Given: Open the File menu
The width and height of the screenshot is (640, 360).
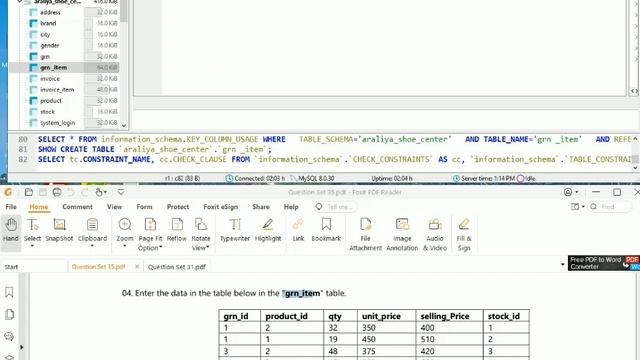Looking at the screenshot, I should coord(11,207).
